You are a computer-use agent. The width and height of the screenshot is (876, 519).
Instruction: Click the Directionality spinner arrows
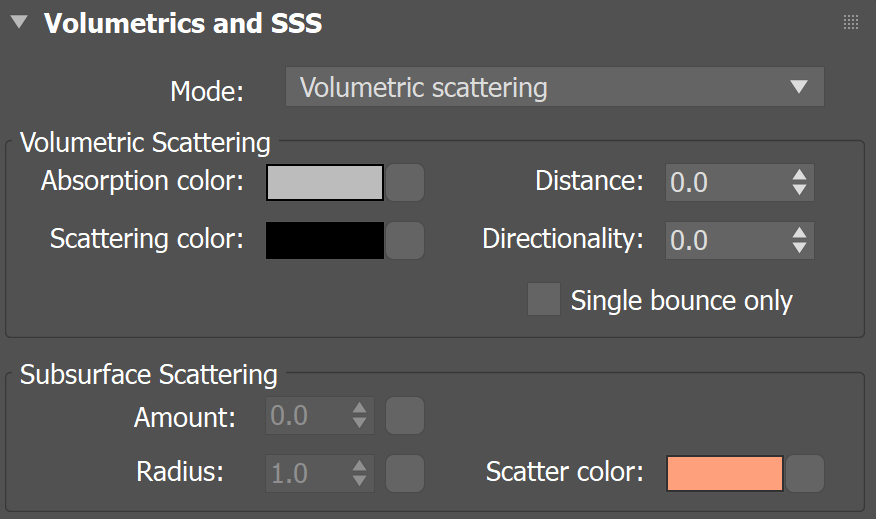point(799,241)
